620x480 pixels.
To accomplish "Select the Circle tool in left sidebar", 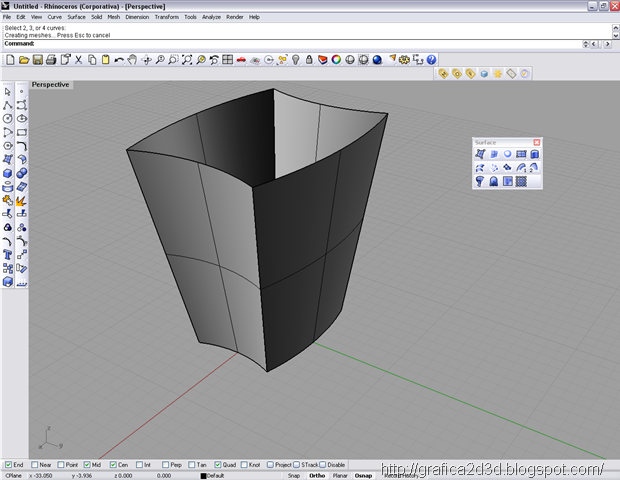I will [x=8, y=119].
